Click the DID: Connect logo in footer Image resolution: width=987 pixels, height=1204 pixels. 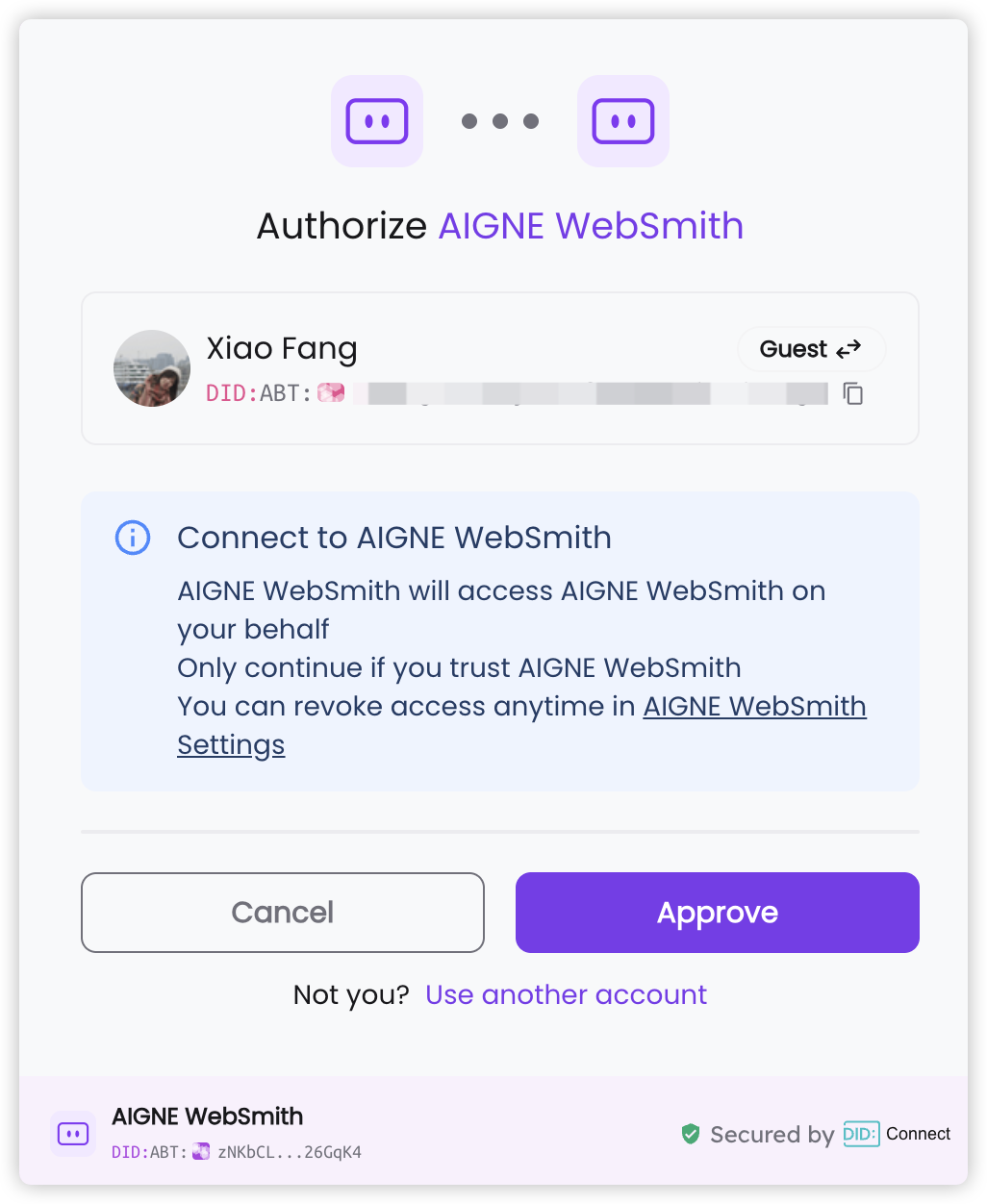coord(897,1134)
